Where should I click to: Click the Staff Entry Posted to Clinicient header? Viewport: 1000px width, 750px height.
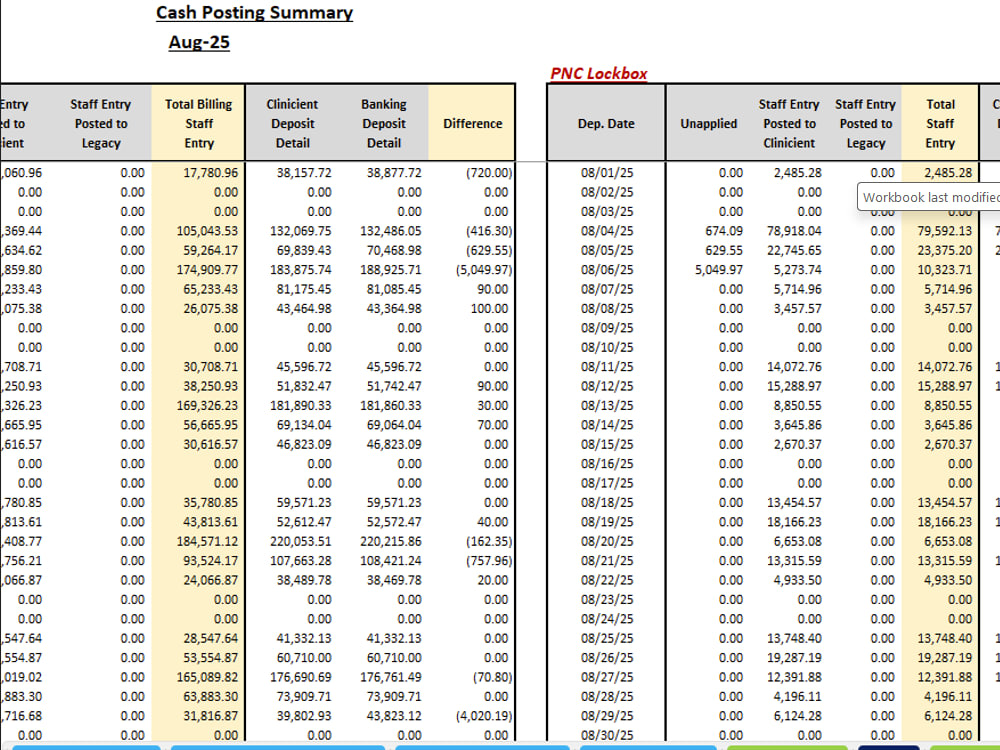tap(789, 123)
